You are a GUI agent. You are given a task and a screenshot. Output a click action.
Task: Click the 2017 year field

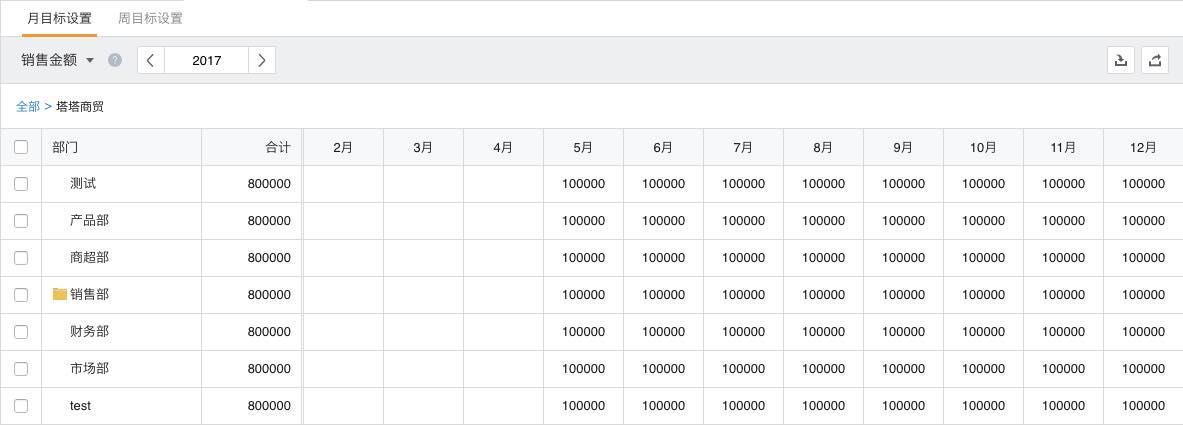[x=206, y=60]
